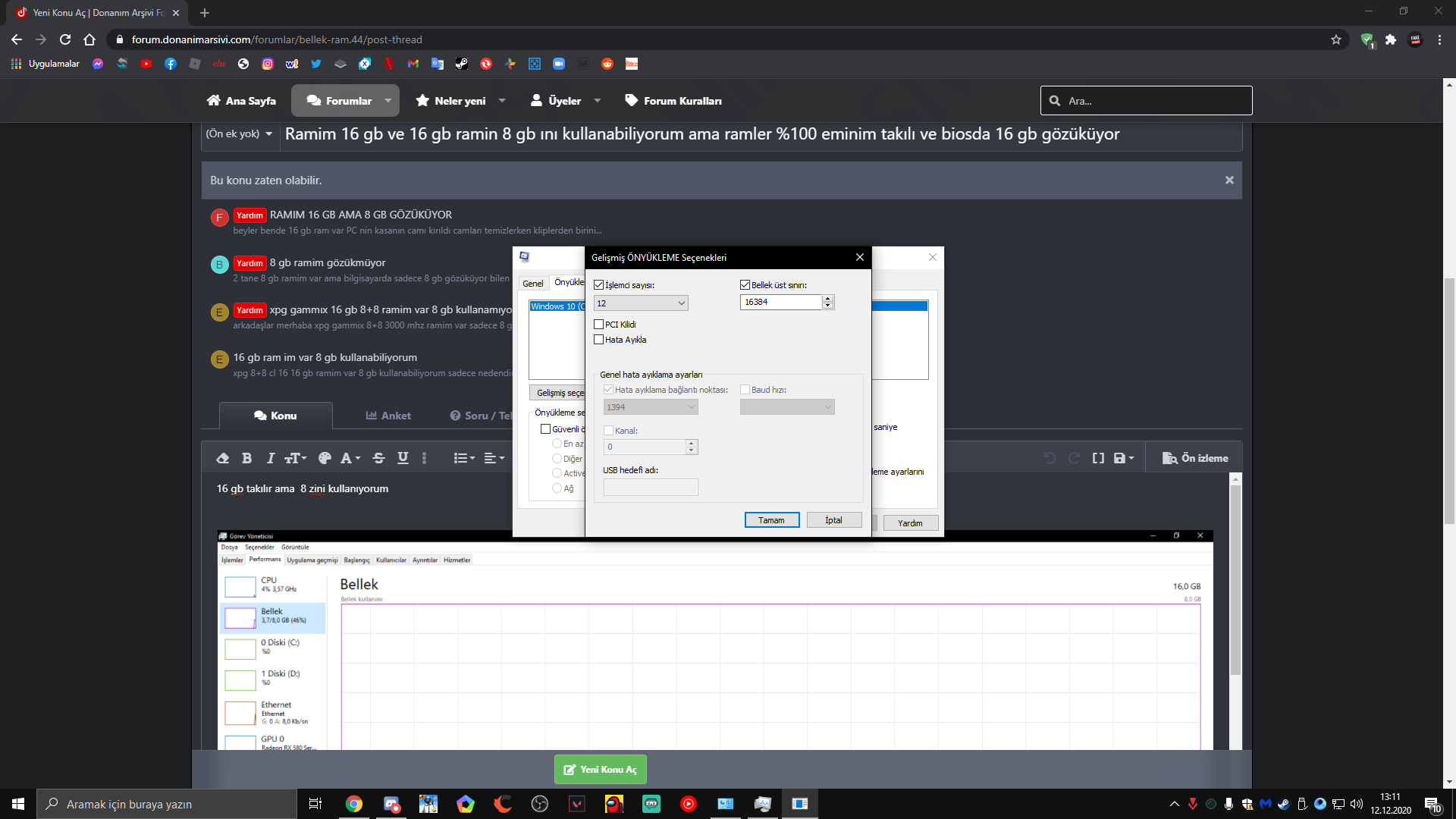Select the Diğer radio option
Viewport: 1456px width, 819px height.
click(x=557, y=459)
